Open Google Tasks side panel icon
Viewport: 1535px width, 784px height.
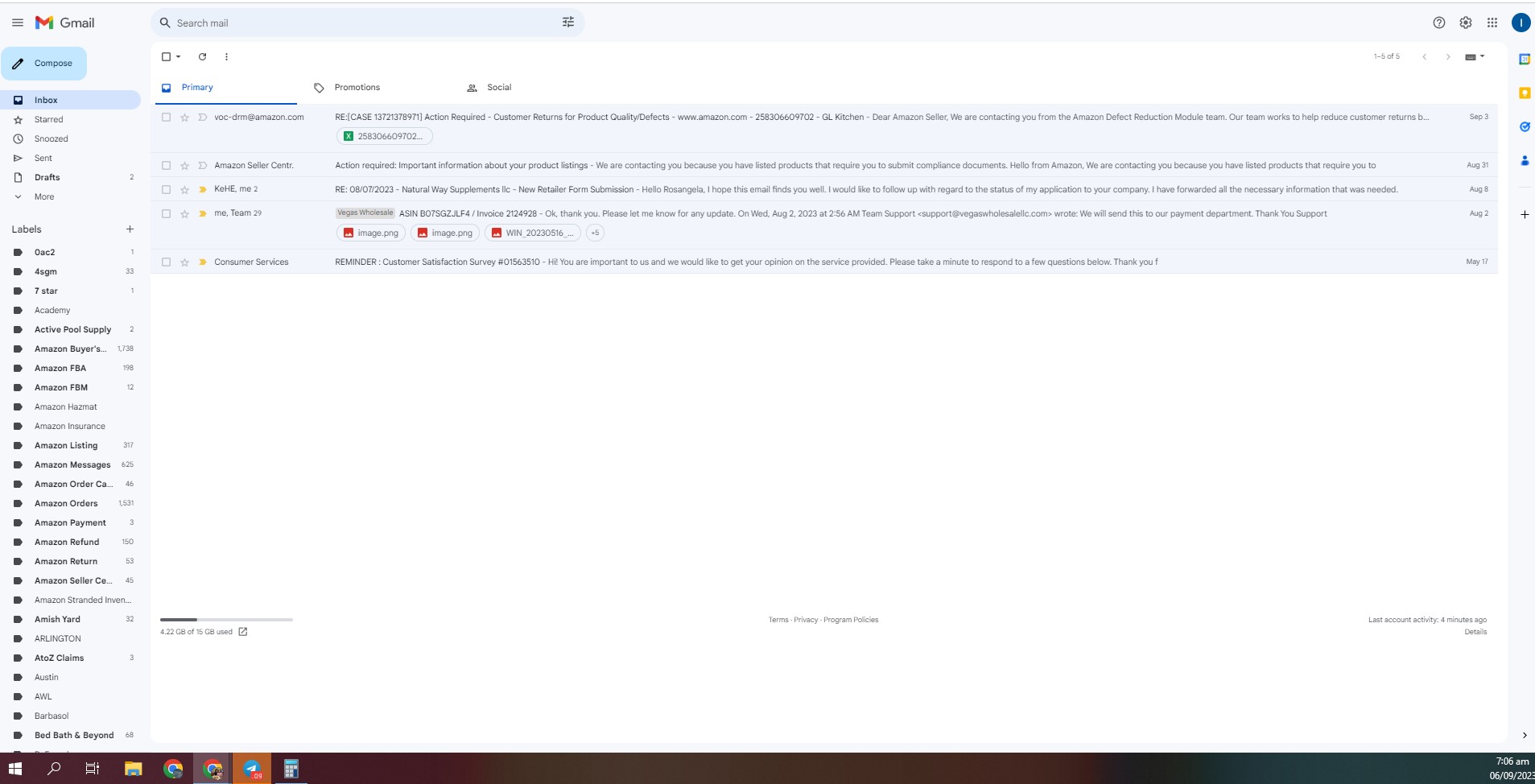pyautogui.click(x=1525, y=126)
